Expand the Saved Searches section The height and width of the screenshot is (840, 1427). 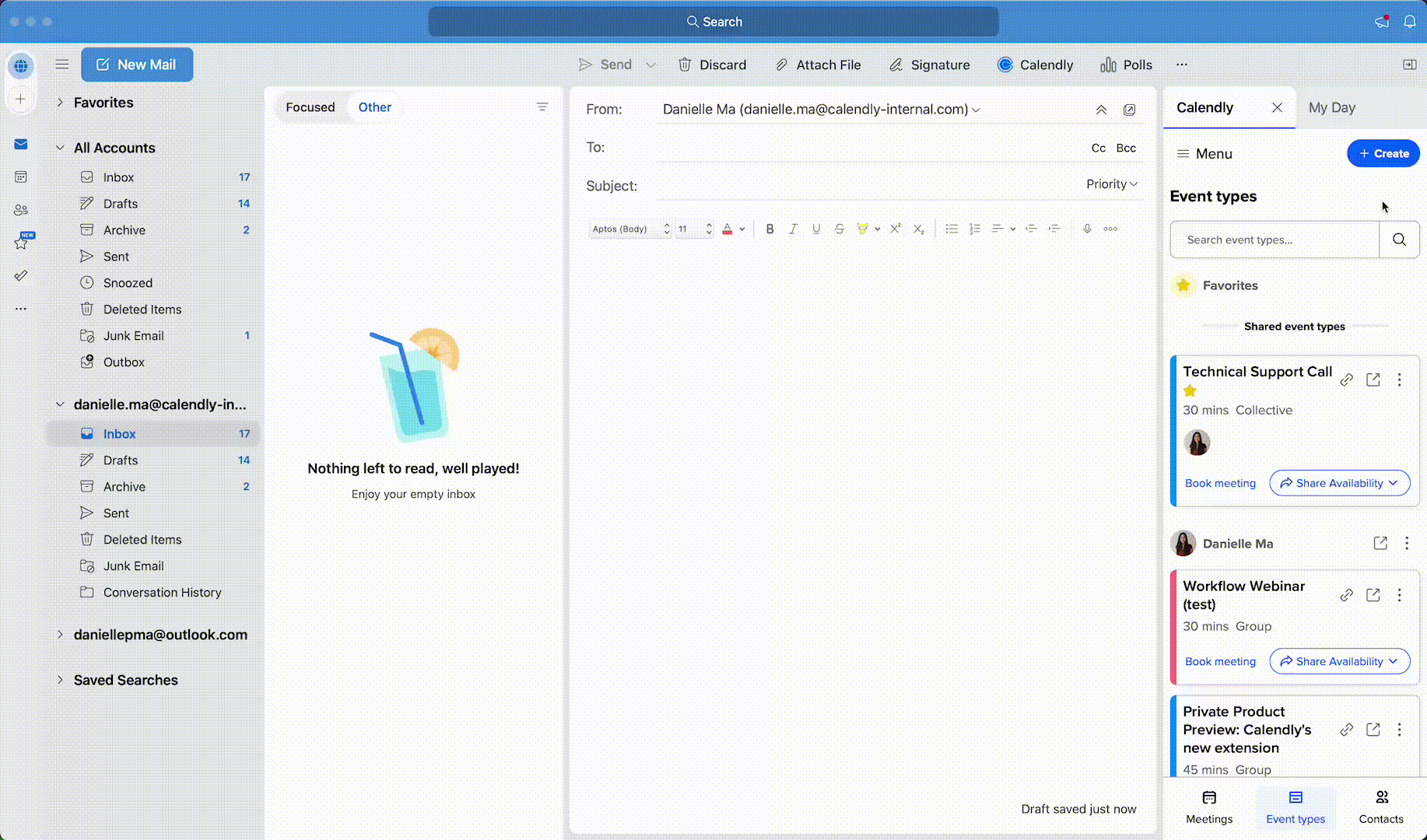click(x=60, y=680)
